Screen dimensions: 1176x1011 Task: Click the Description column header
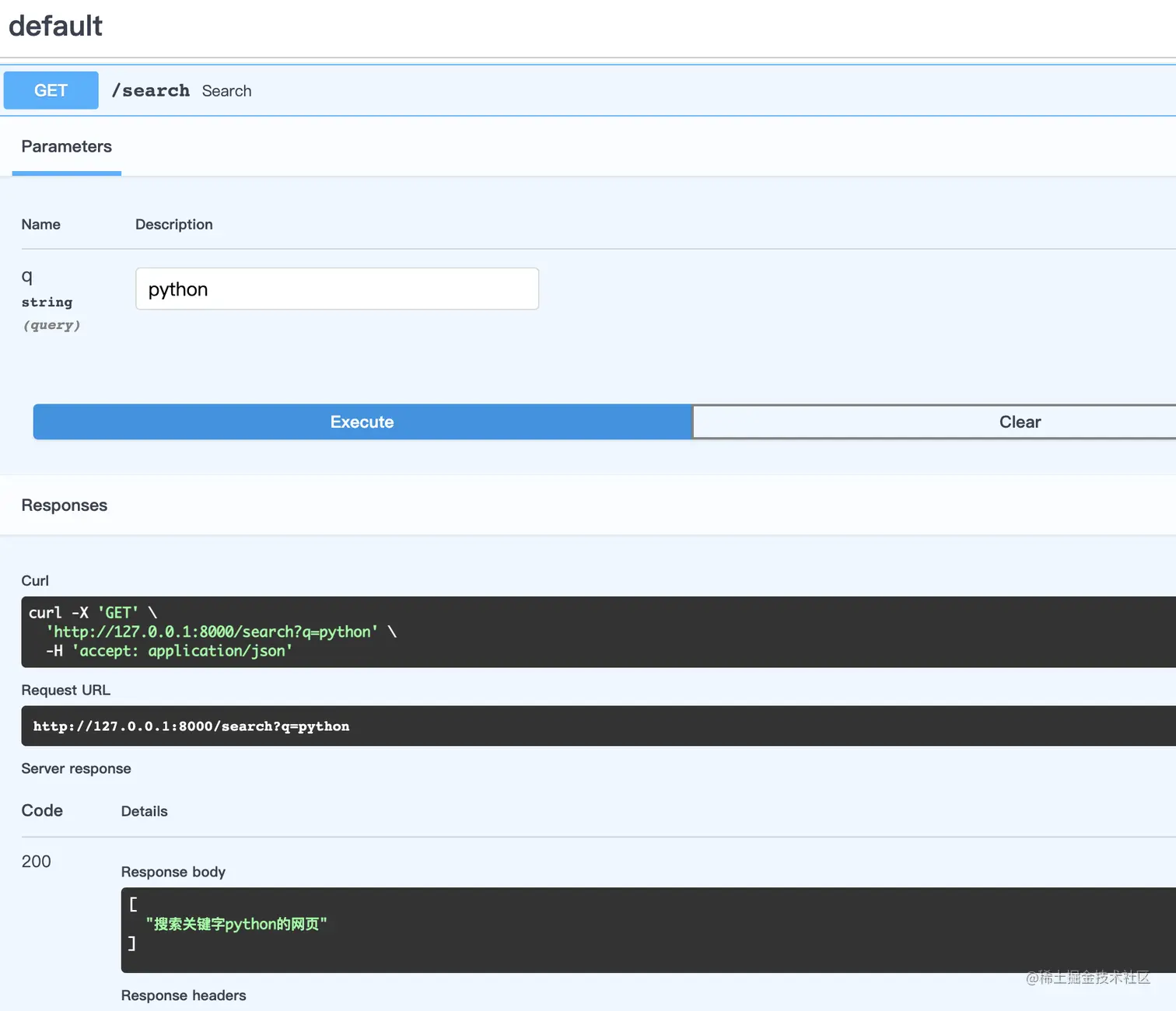pyautogui.click(x=174, y=224)
